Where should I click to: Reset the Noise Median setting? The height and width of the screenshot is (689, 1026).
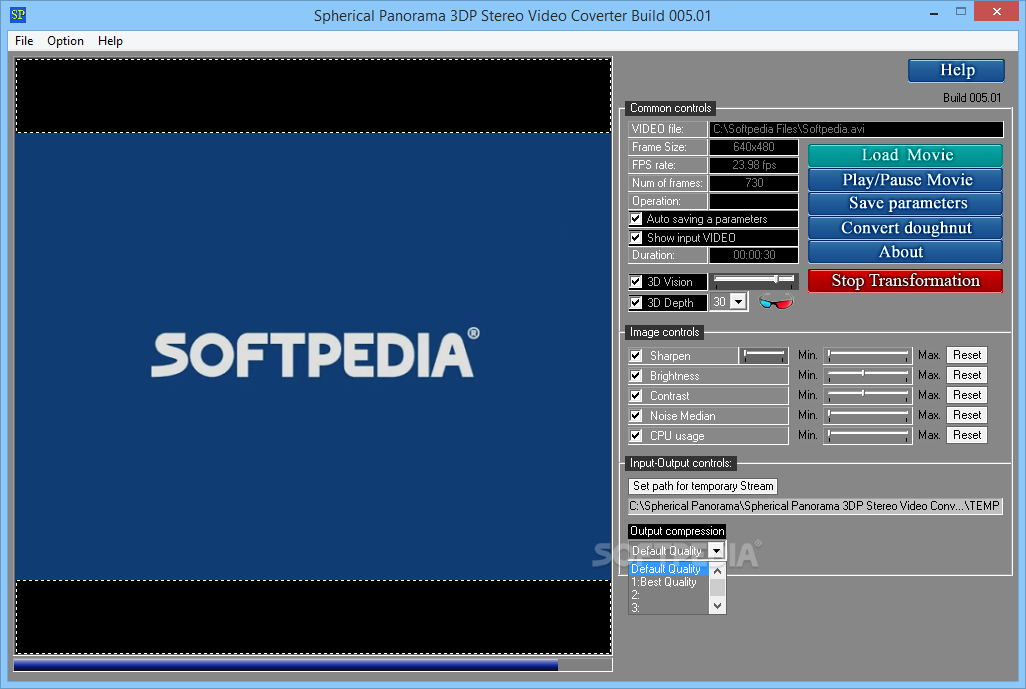point(966,415)
